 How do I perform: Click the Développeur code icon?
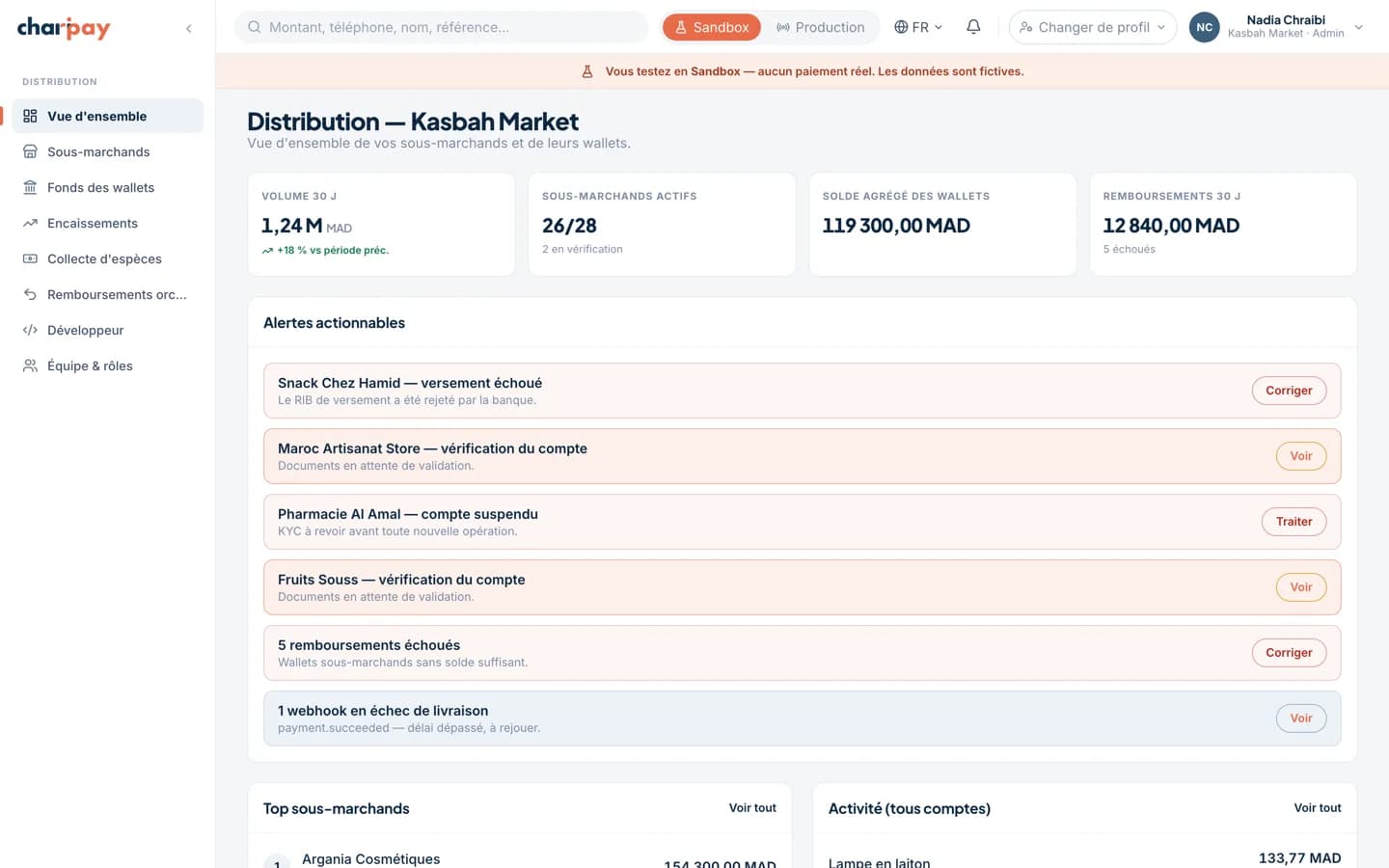coord(30,330)
